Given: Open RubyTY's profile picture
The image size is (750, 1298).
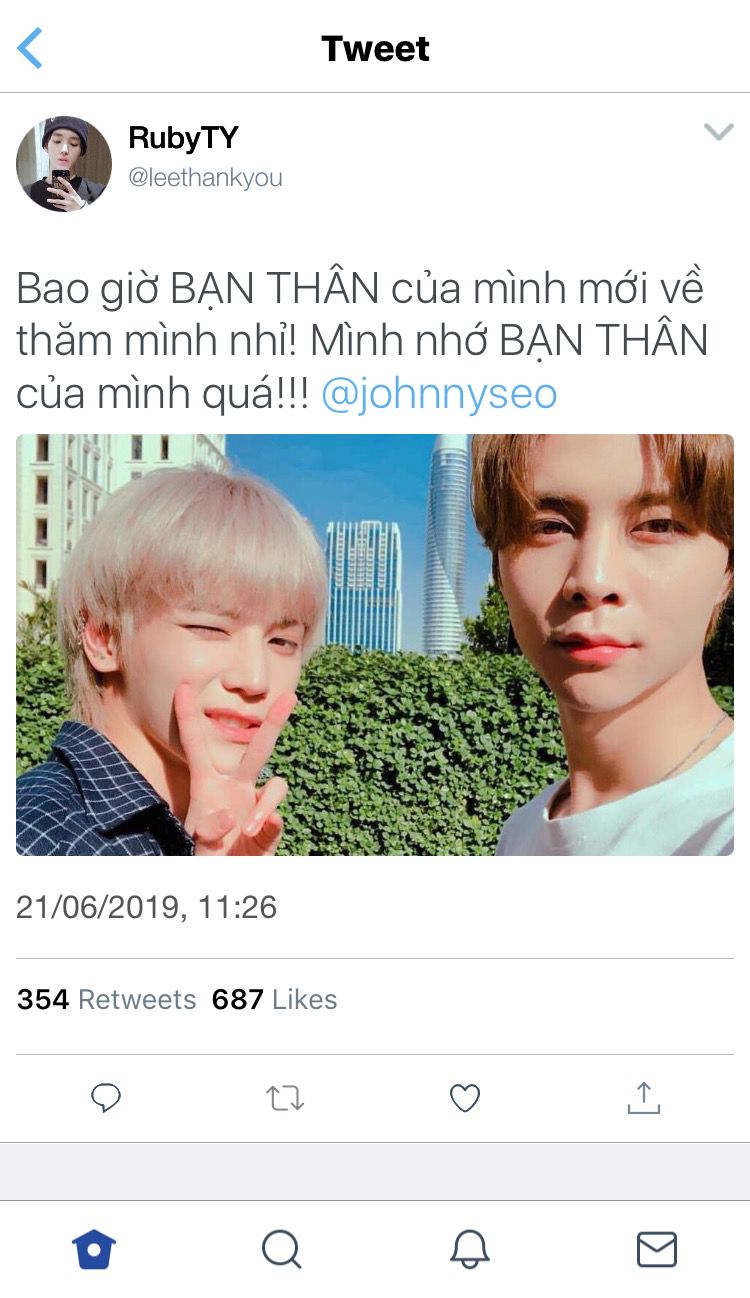Looking at the screenshot, I should [x=64, y=164].
